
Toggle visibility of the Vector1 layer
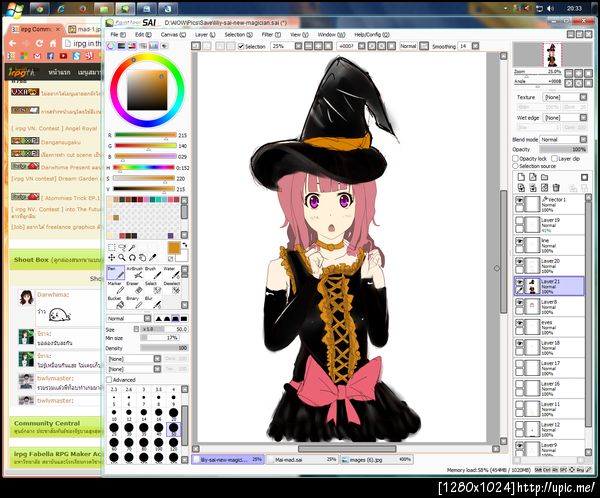pos(519,200)
